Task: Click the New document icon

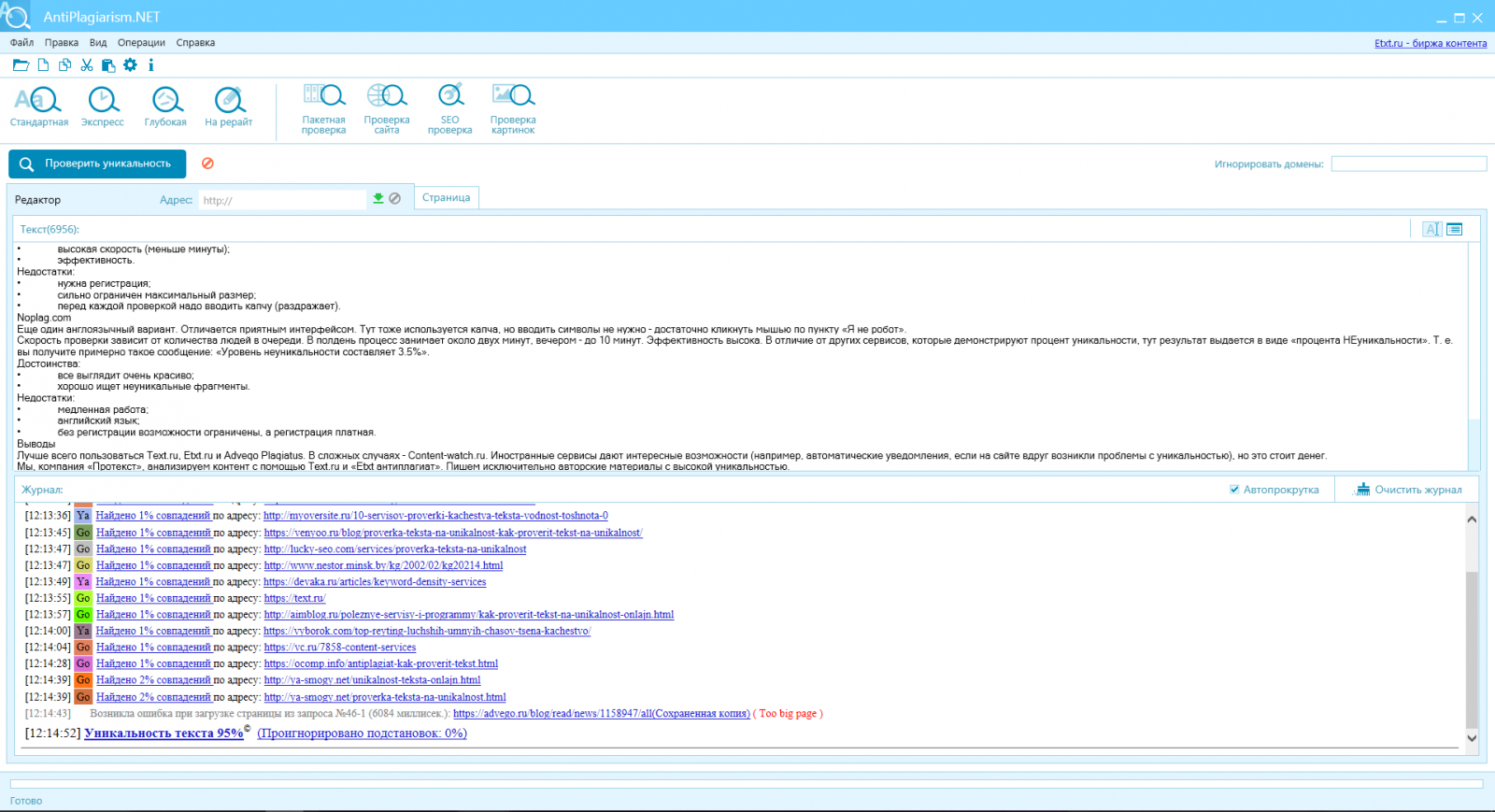Action: pos(43,65)
